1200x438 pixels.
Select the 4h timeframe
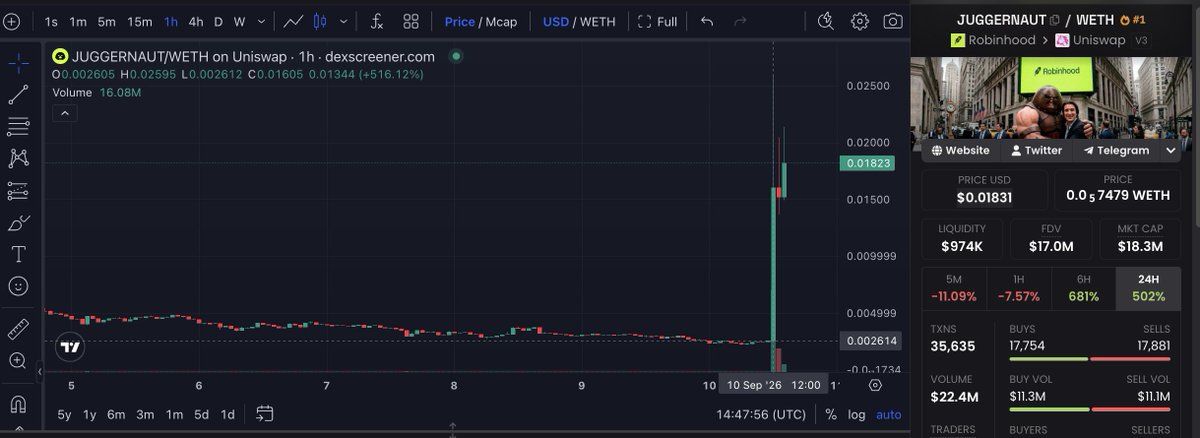196,21
